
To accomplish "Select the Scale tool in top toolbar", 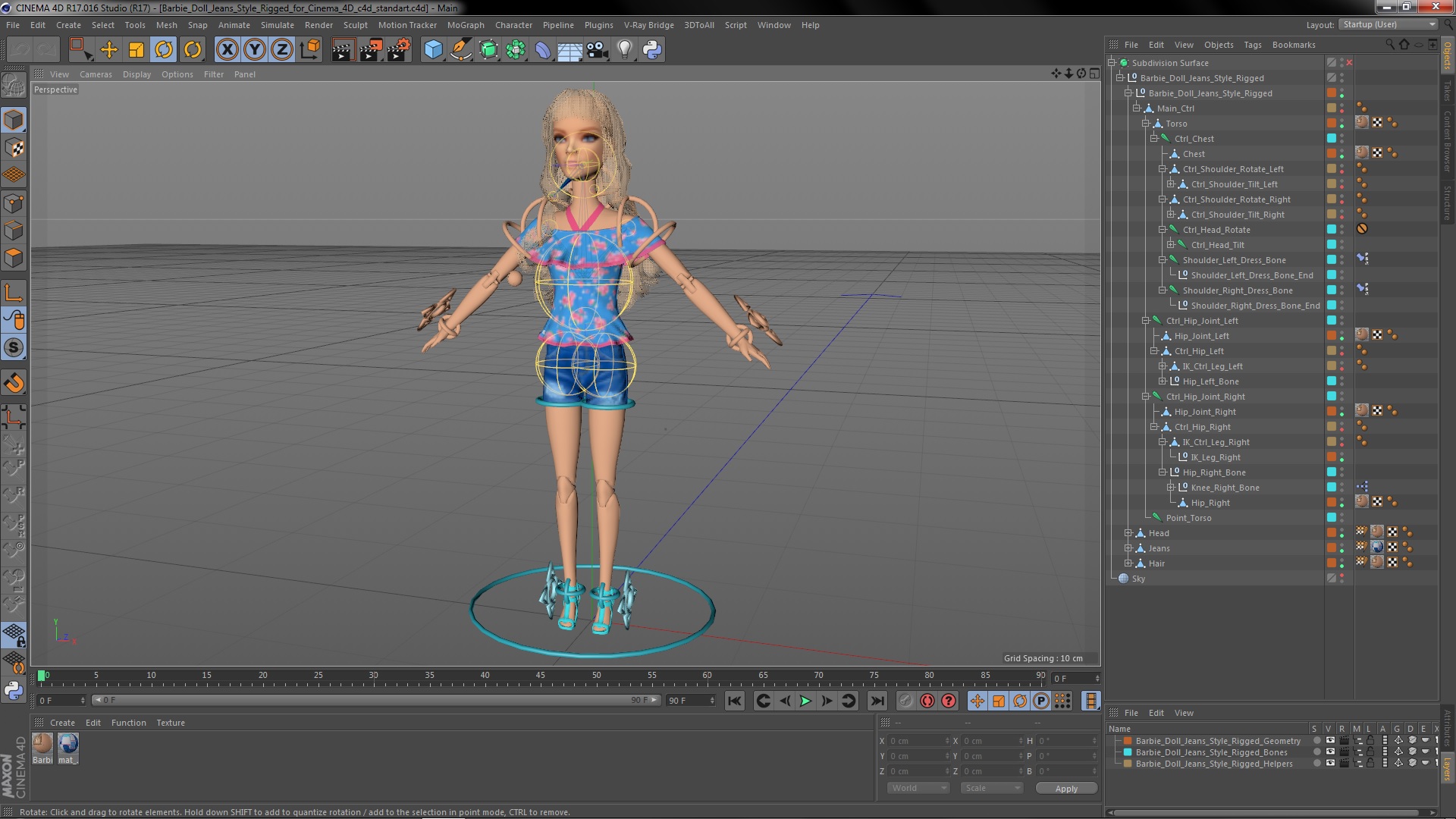I will point(136,50).
